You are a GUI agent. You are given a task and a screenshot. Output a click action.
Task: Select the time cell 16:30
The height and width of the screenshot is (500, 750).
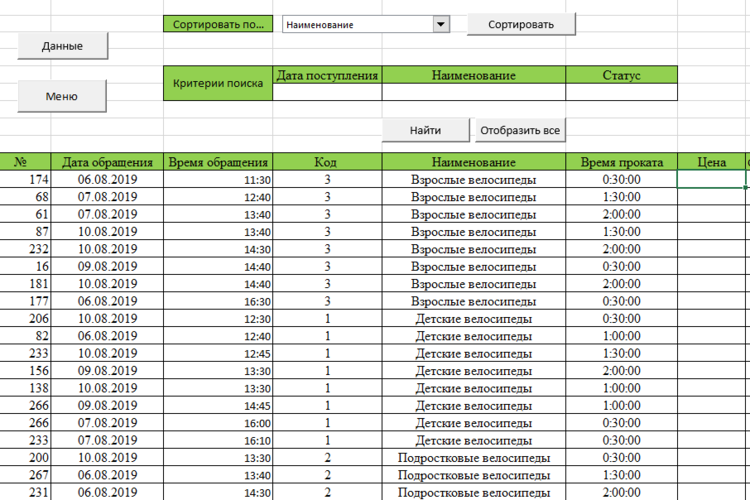point(218,301)
